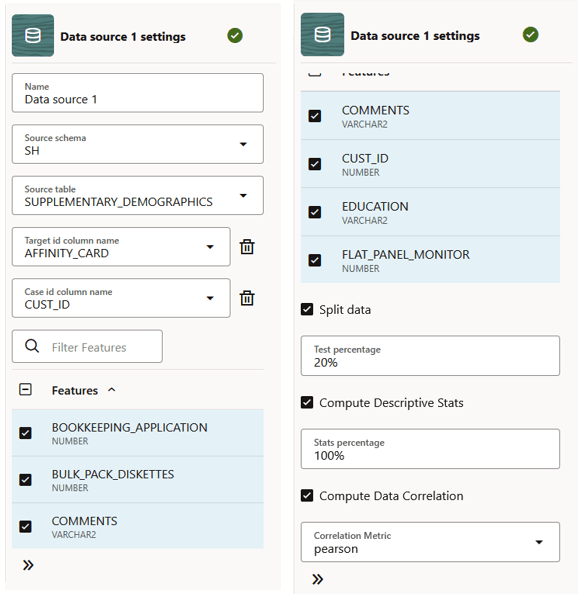The image size is (578, 597).
Task: Toggle the select-all Features checkbox
Action: [26, 389]
